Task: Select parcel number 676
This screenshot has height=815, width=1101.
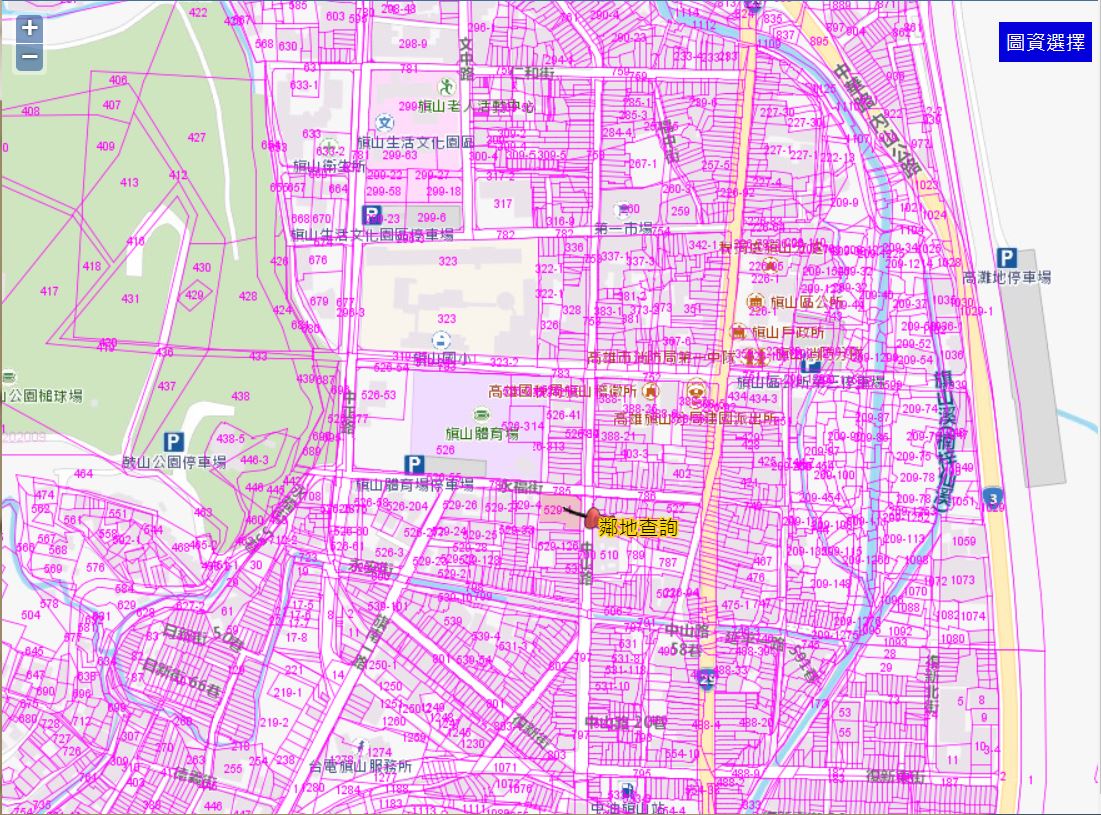Action: coord(317,260)
